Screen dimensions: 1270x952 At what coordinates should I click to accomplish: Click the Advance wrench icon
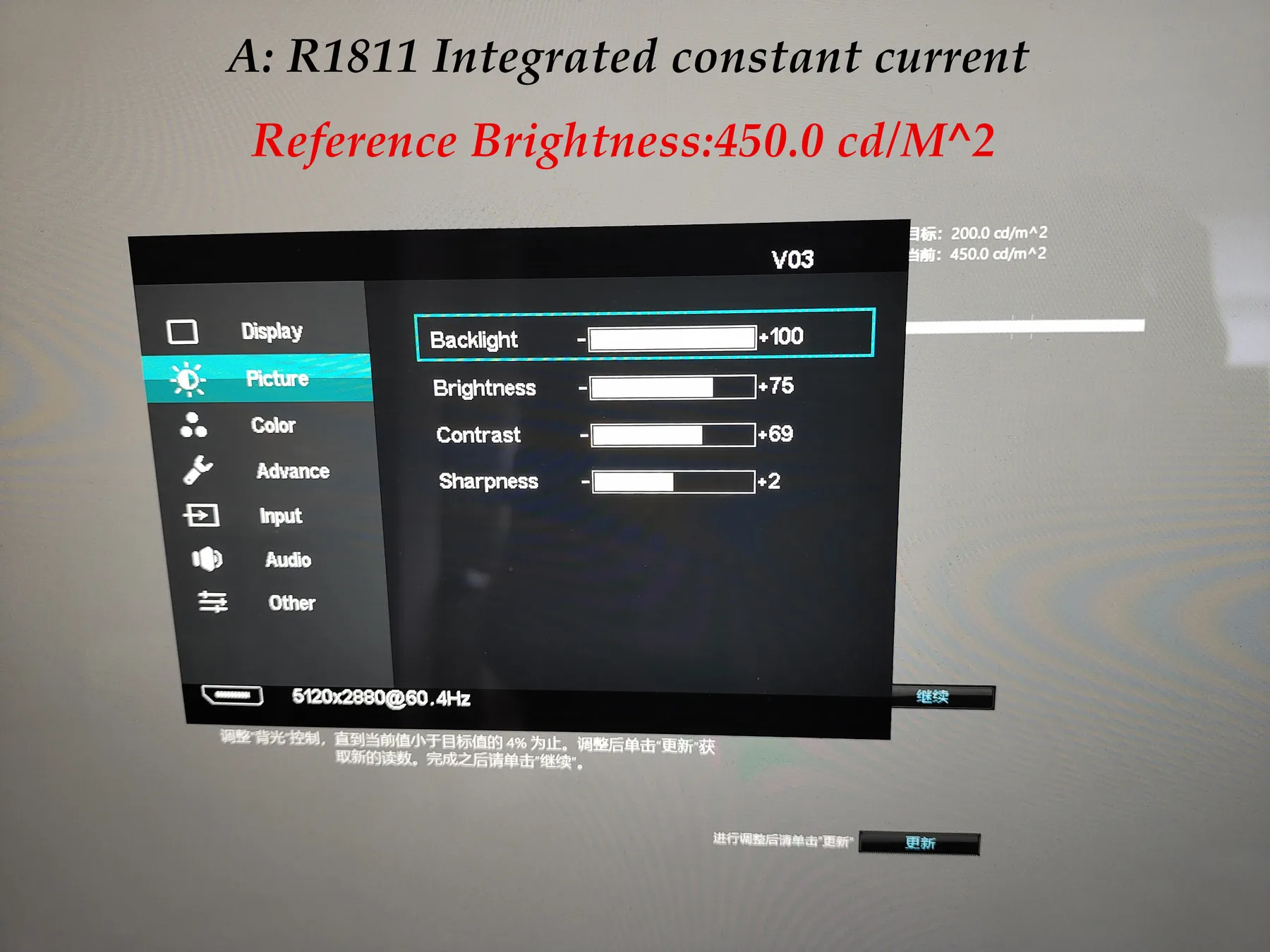198,470
